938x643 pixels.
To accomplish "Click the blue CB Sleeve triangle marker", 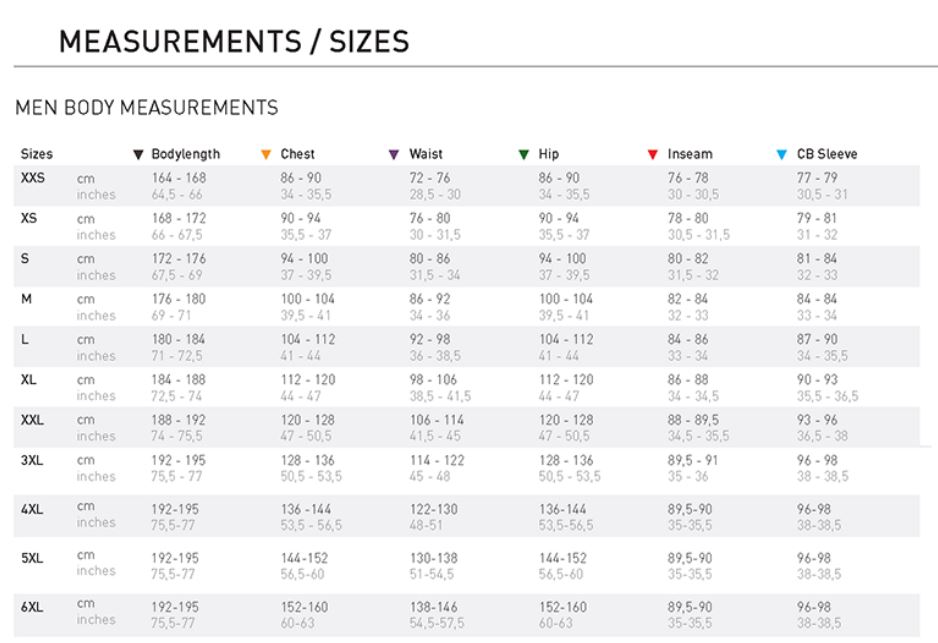I will [x=781, y=155].
